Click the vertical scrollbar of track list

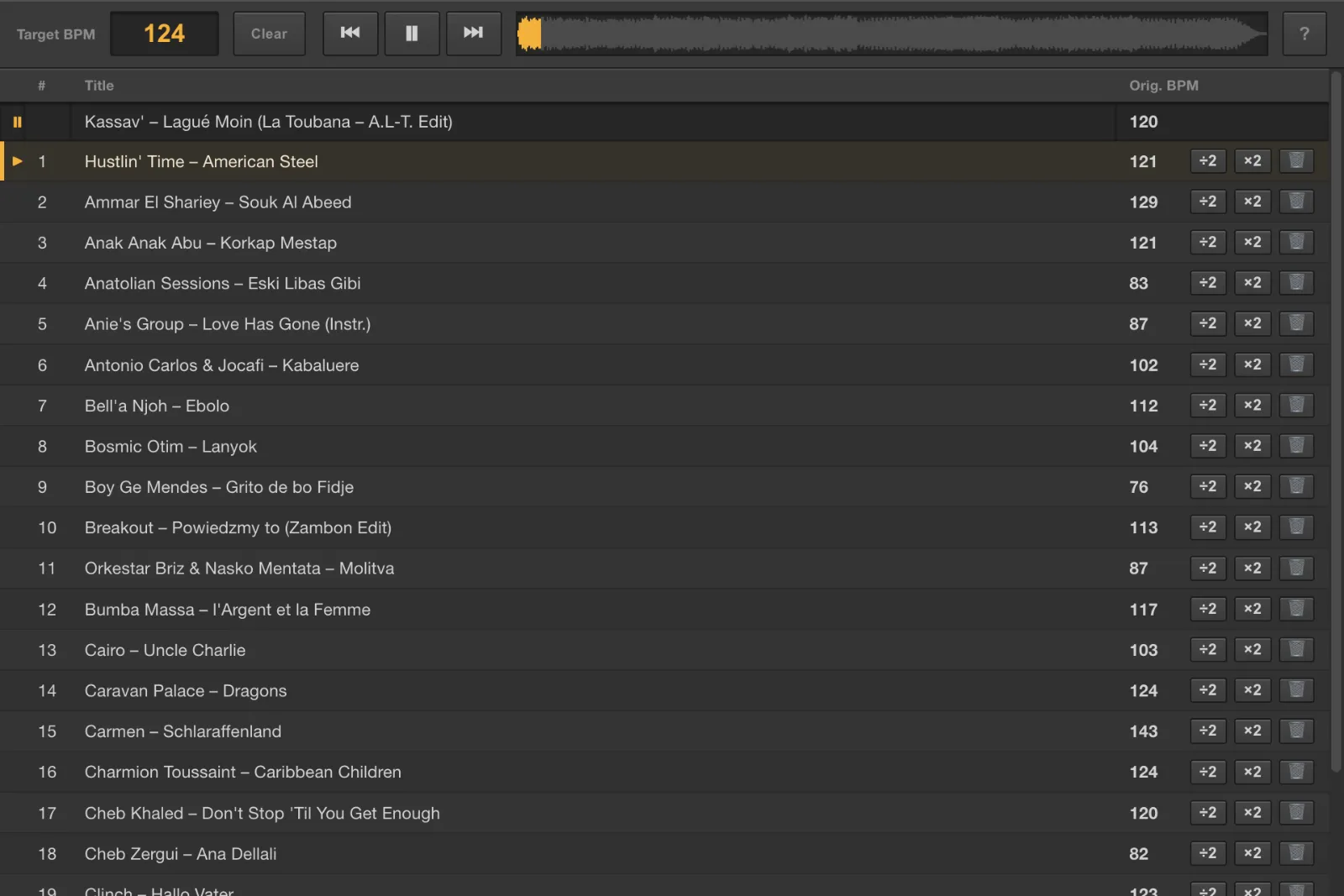1336,420
